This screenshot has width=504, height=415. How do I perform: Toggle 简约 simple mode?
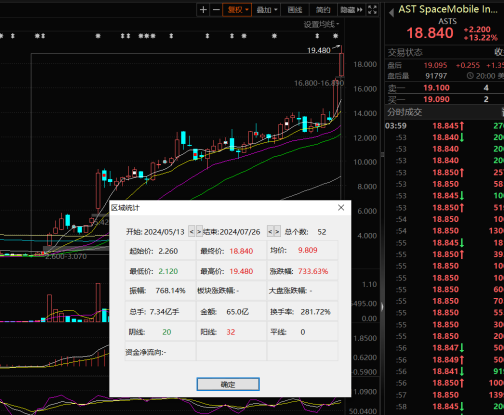point(323,10)
